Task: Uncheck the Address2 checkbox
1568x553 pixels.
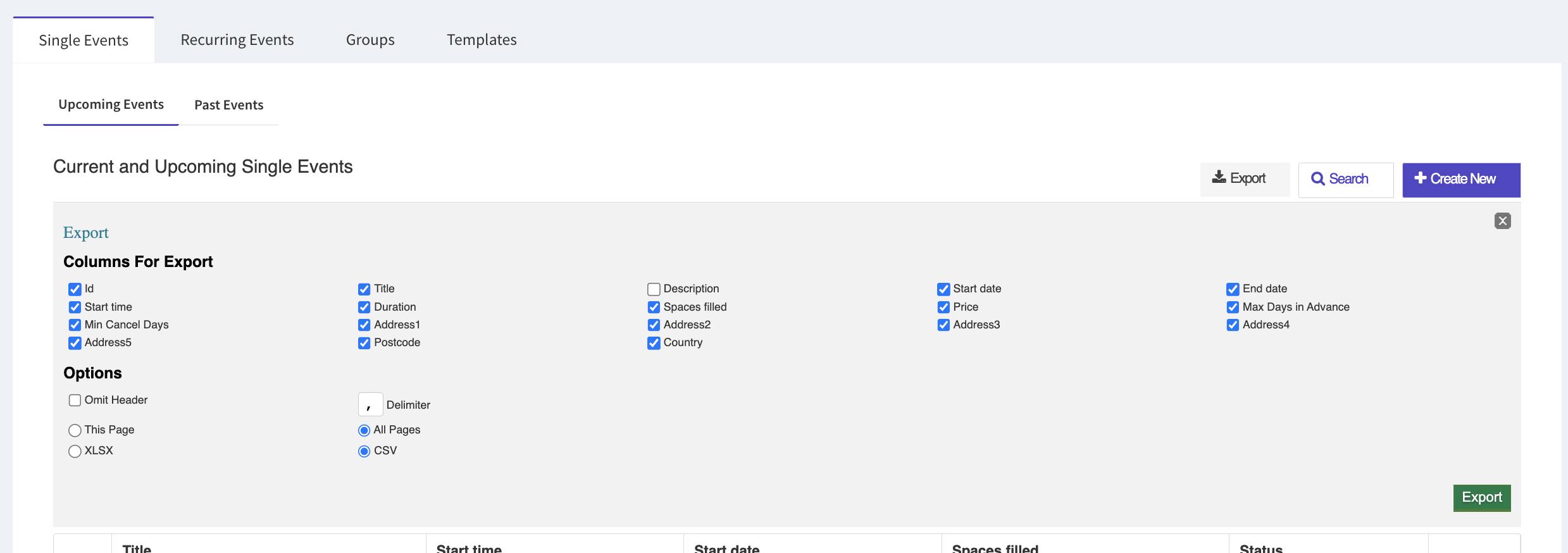Action: point(654,325)
